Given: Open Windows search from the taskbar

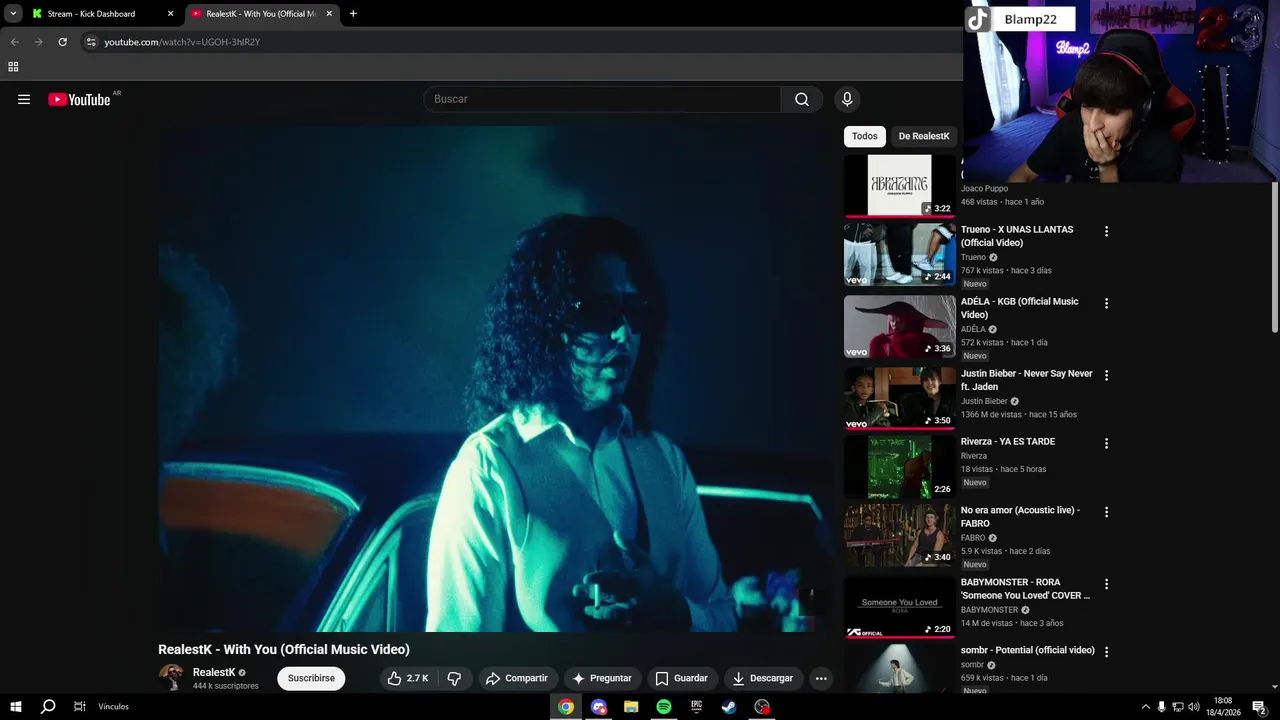Looking at the screenshot, I should click(x=48, y=707).
